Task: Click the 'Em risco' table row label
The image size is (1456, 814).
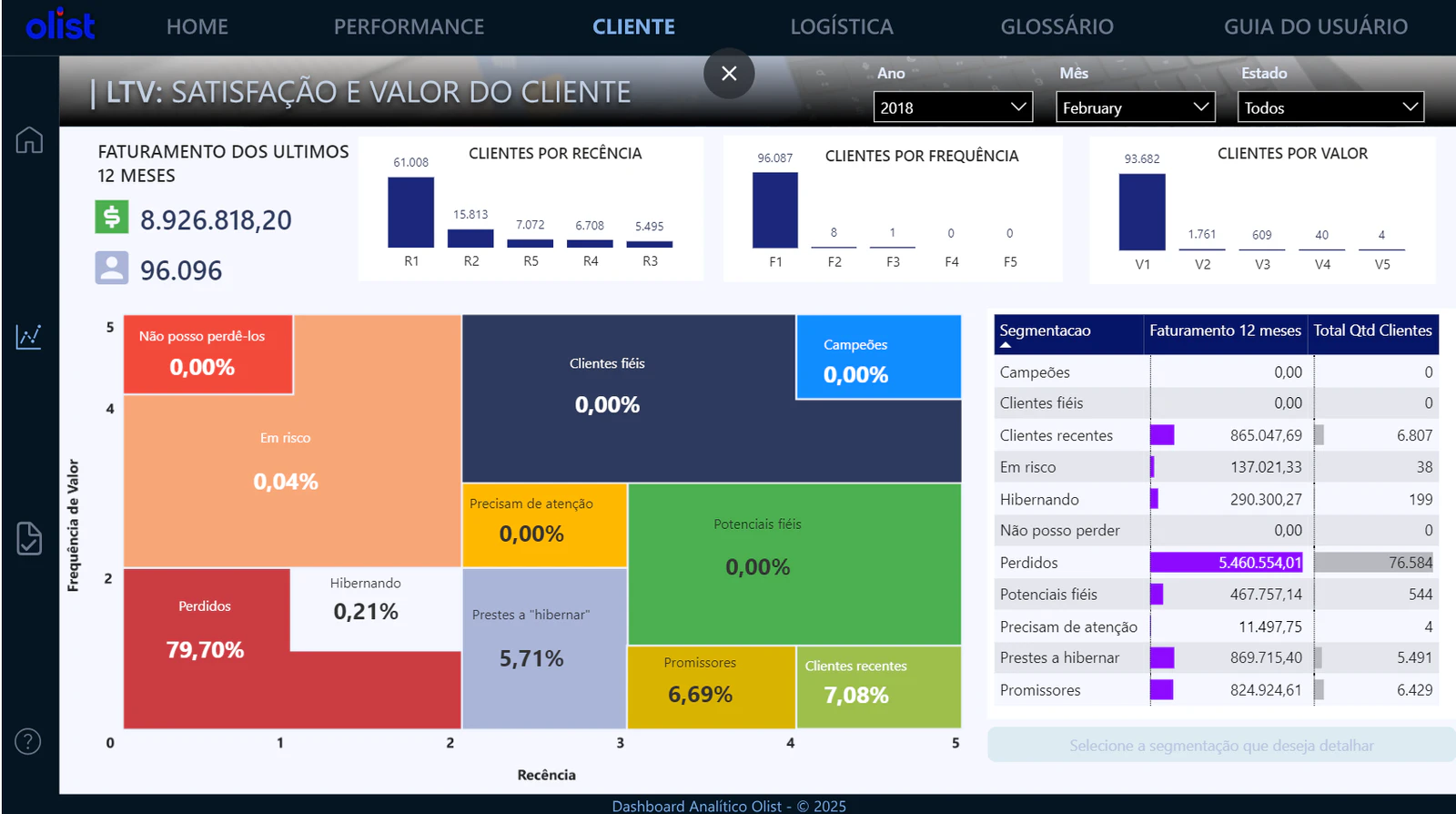Action: 1027,467
